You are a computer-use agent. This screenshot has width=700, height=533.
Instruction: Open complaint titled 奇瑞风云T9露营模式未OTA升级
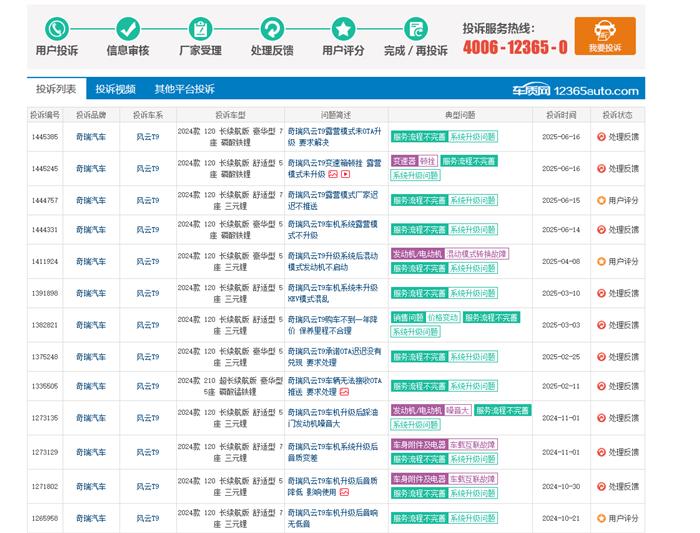(x=335, y=137)
